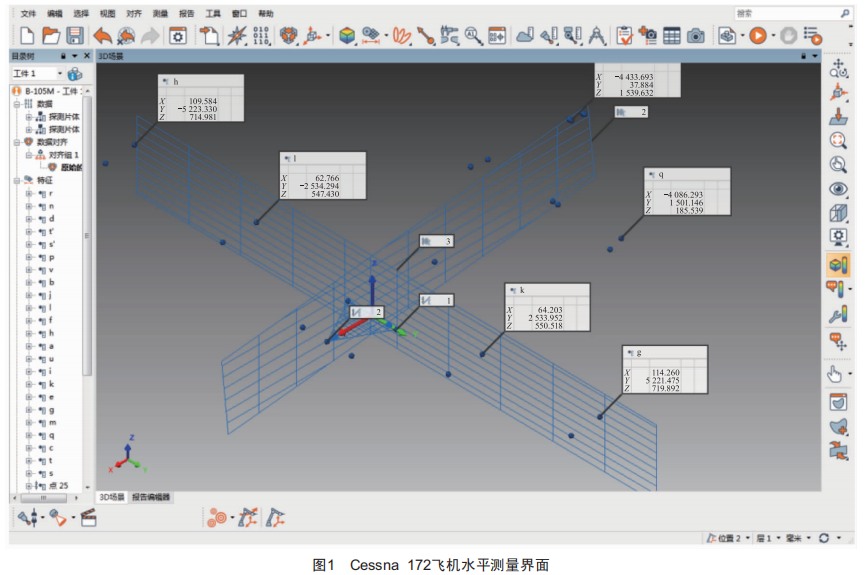Open the 测量 menu
Image resolution: width=868 pixels, height=575 pixels.
pyautogui.click(x=160, y=14)
